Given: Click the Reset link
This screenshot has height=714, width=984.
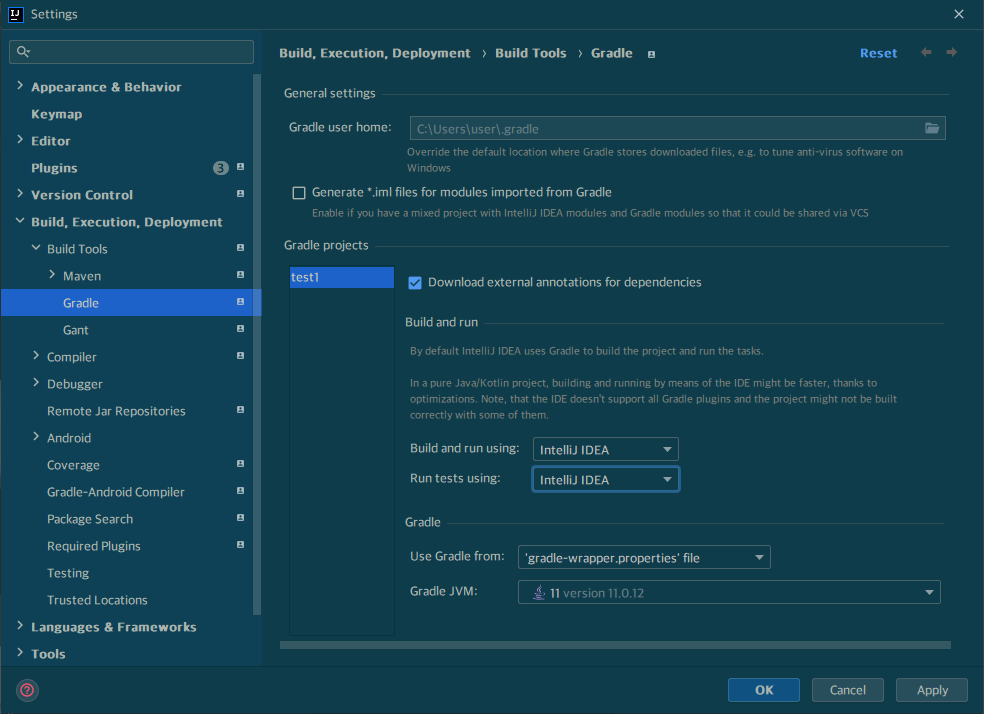Looking at the screenshot, I should 878,53.
